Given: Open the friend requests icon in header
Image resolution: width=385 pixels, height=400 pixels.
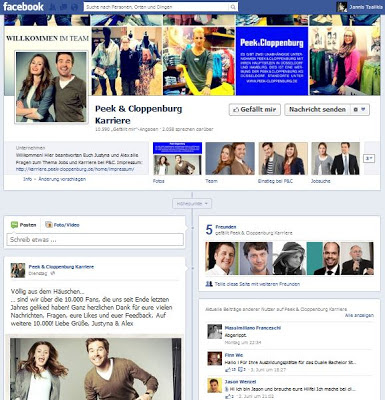Looking at the screenshot, I should [x=53, y=7].
